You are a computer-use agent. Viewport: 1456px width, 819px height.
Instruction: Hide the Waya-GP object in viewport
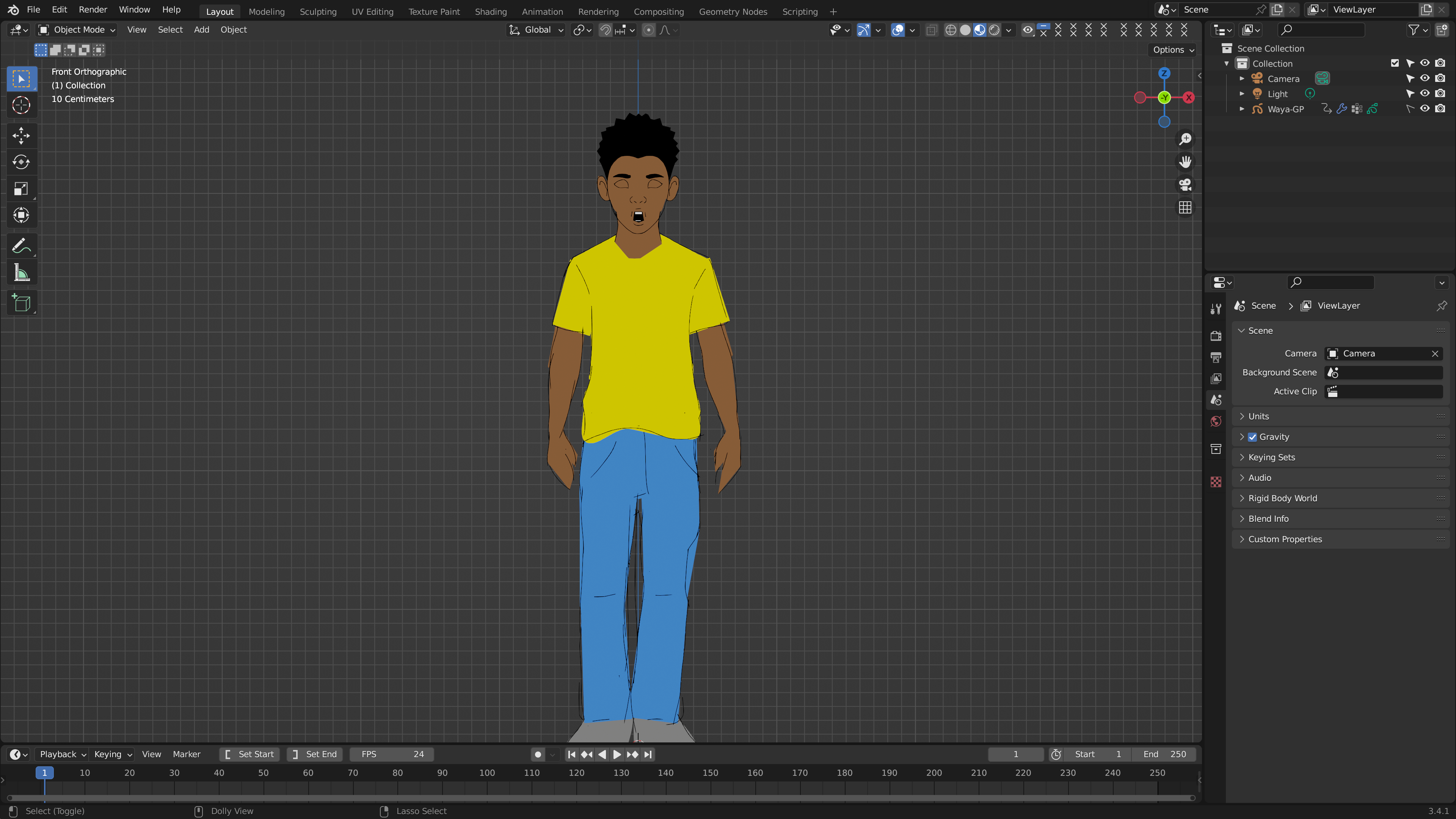1425,108
